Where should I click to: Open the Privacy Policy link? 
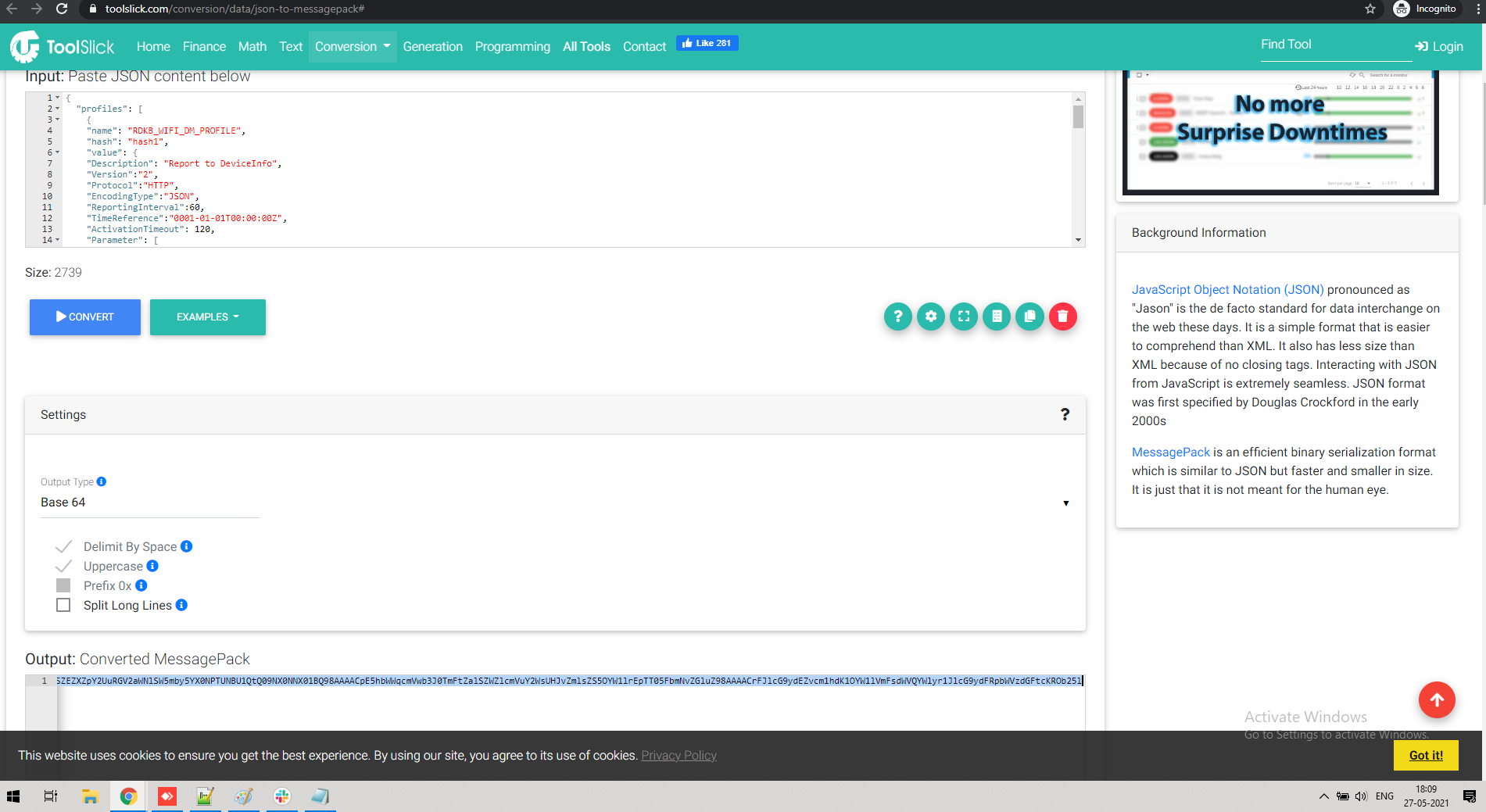coord(679,755)
